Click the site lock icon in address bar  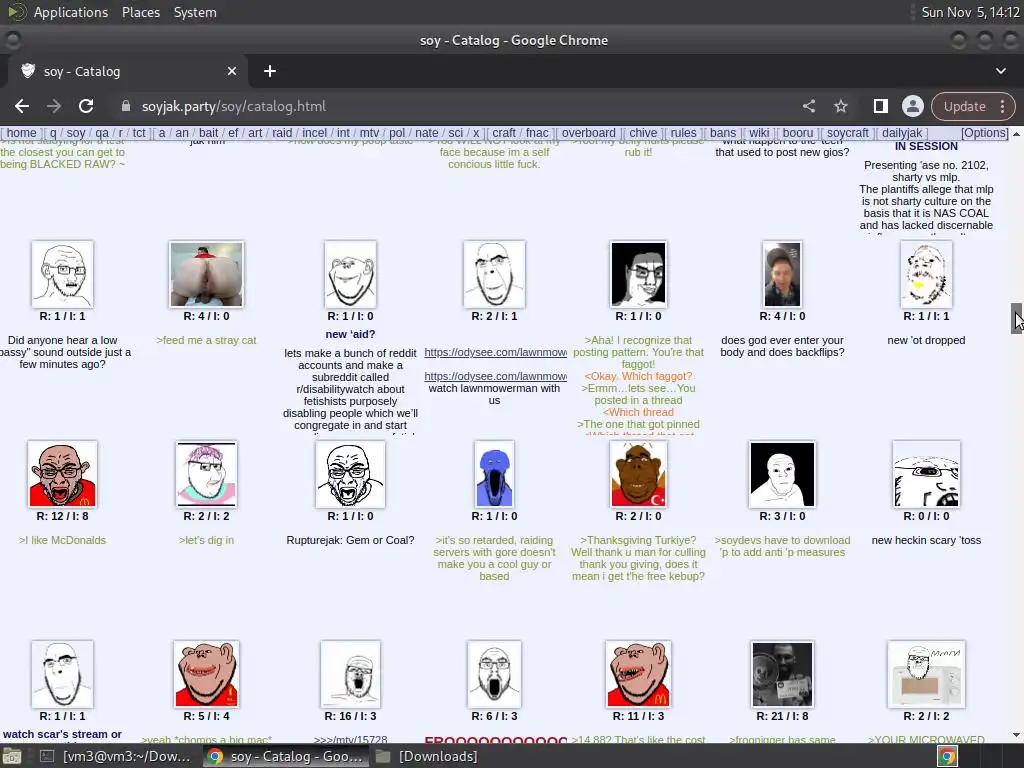[125, 106]
